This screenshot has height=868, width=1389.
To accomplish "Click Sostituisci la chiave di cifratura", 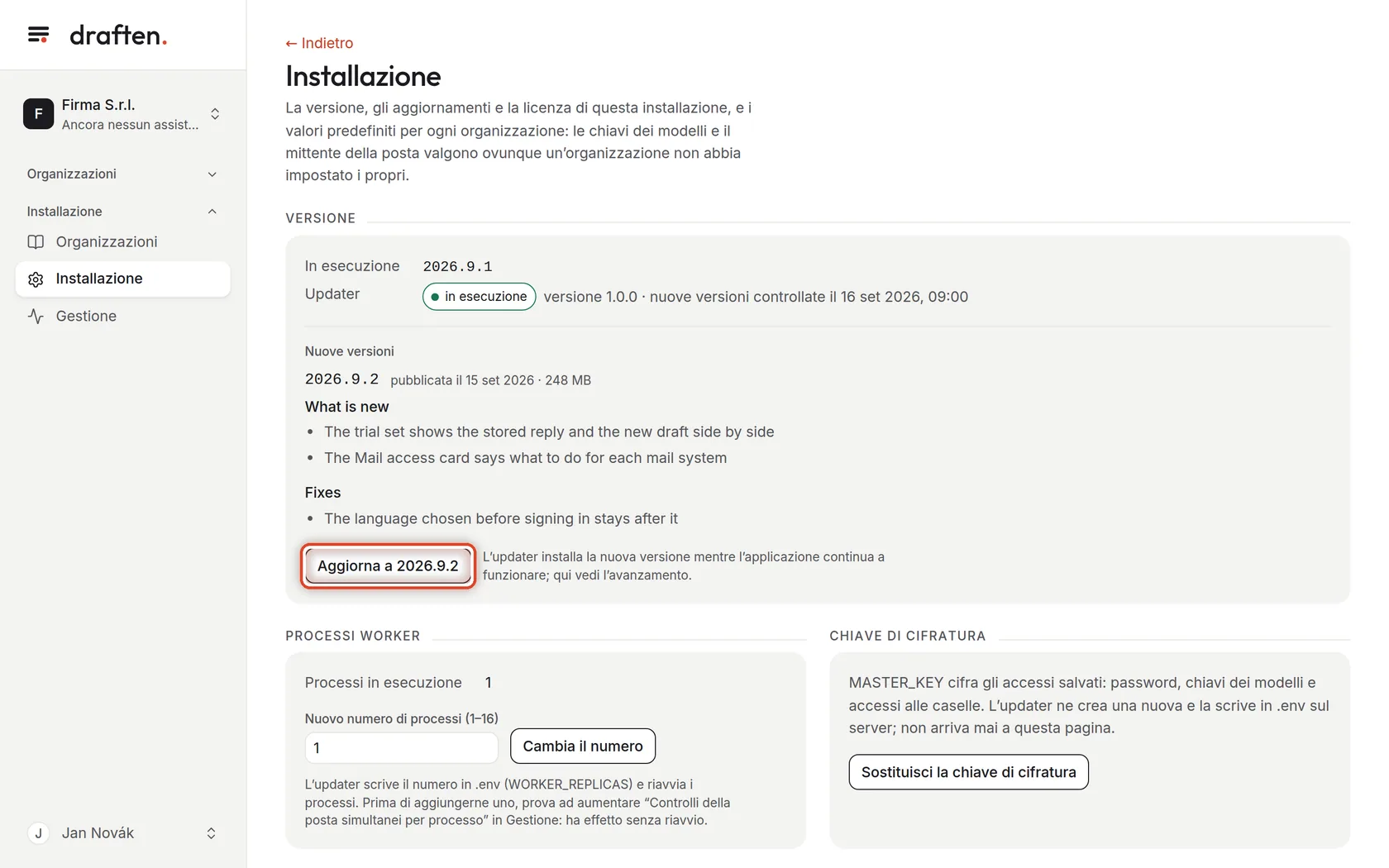I will click(968, 772).
